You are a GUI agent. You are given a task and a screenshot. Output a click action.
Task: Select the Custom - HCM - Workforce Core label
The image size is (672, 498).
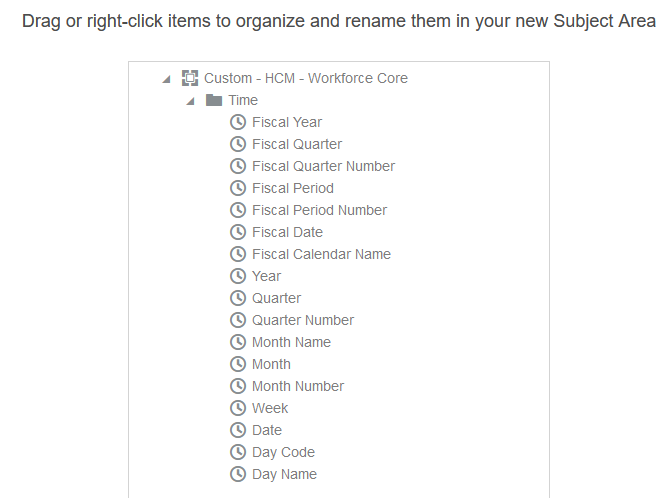coord(306,78)
